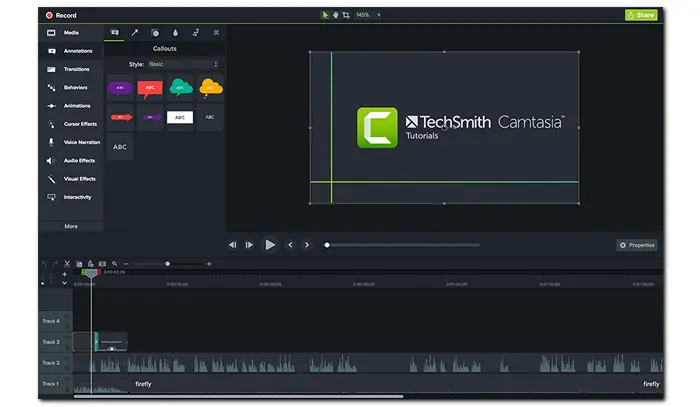Select the Arrows and Lines annotation tab
The image size is (700, 407).
pyautogui.click(x=135, y=33)
